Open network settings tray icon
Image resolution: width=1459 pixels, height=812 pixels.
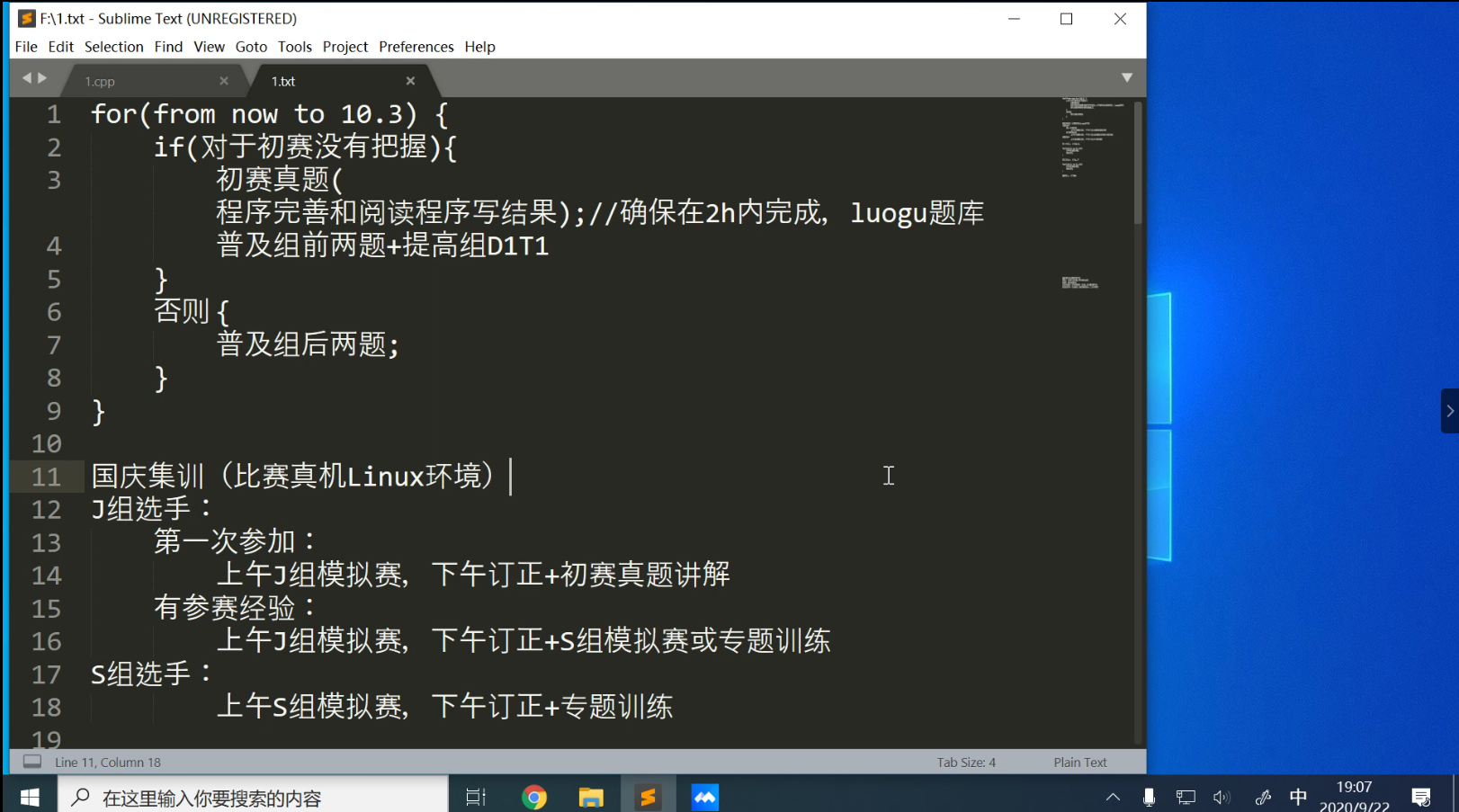pyautogui.click(x=1186, y=797)
